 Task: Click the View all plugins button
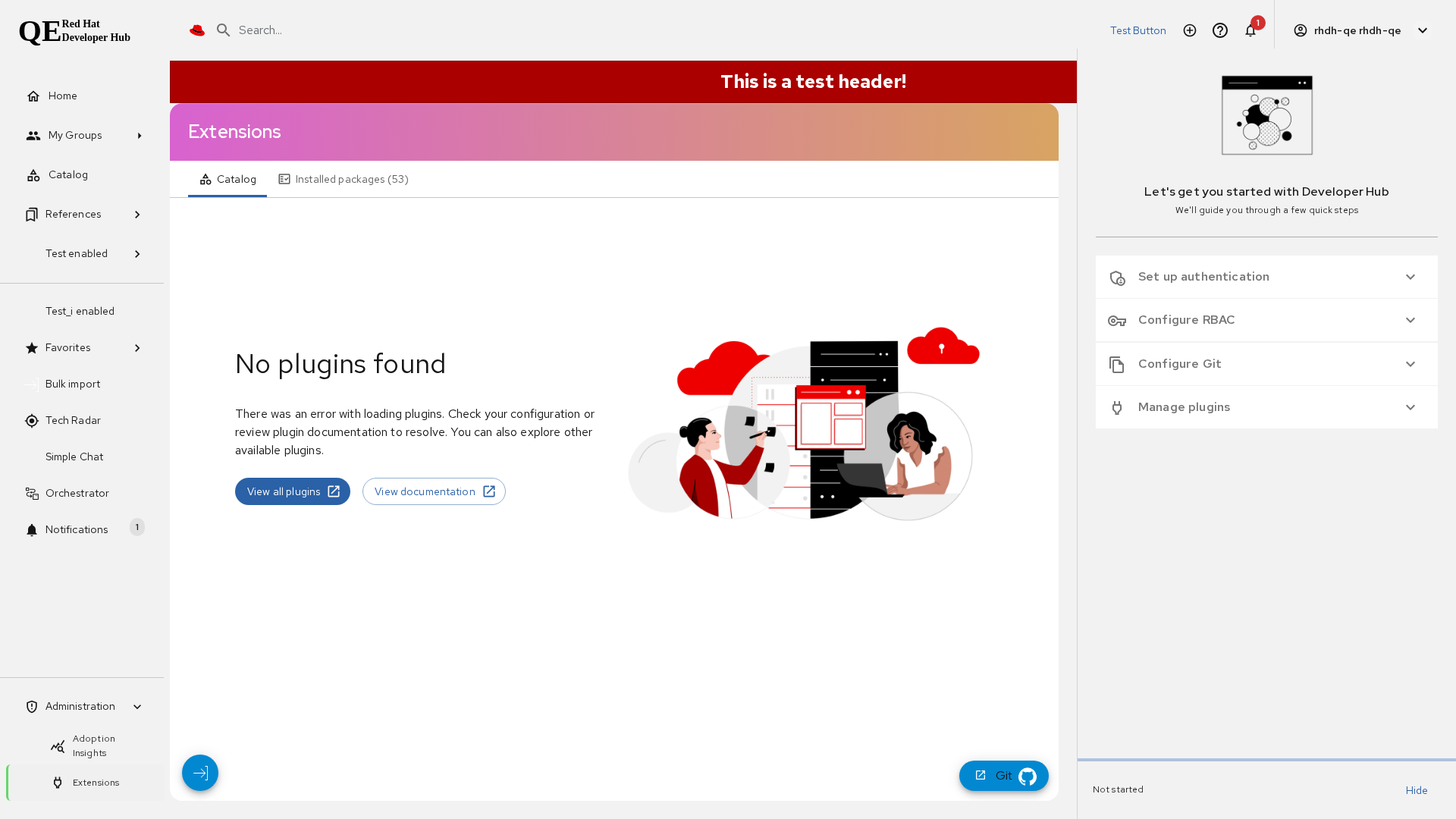pos(293,491)
